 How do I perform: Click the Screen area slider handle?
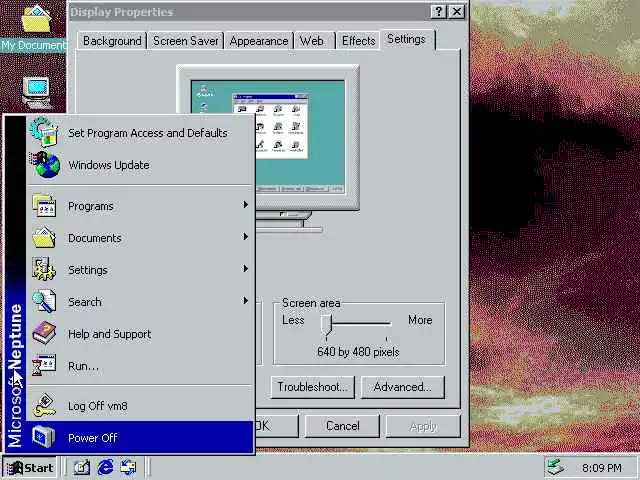pyautogui.click(x=326, y=324)
